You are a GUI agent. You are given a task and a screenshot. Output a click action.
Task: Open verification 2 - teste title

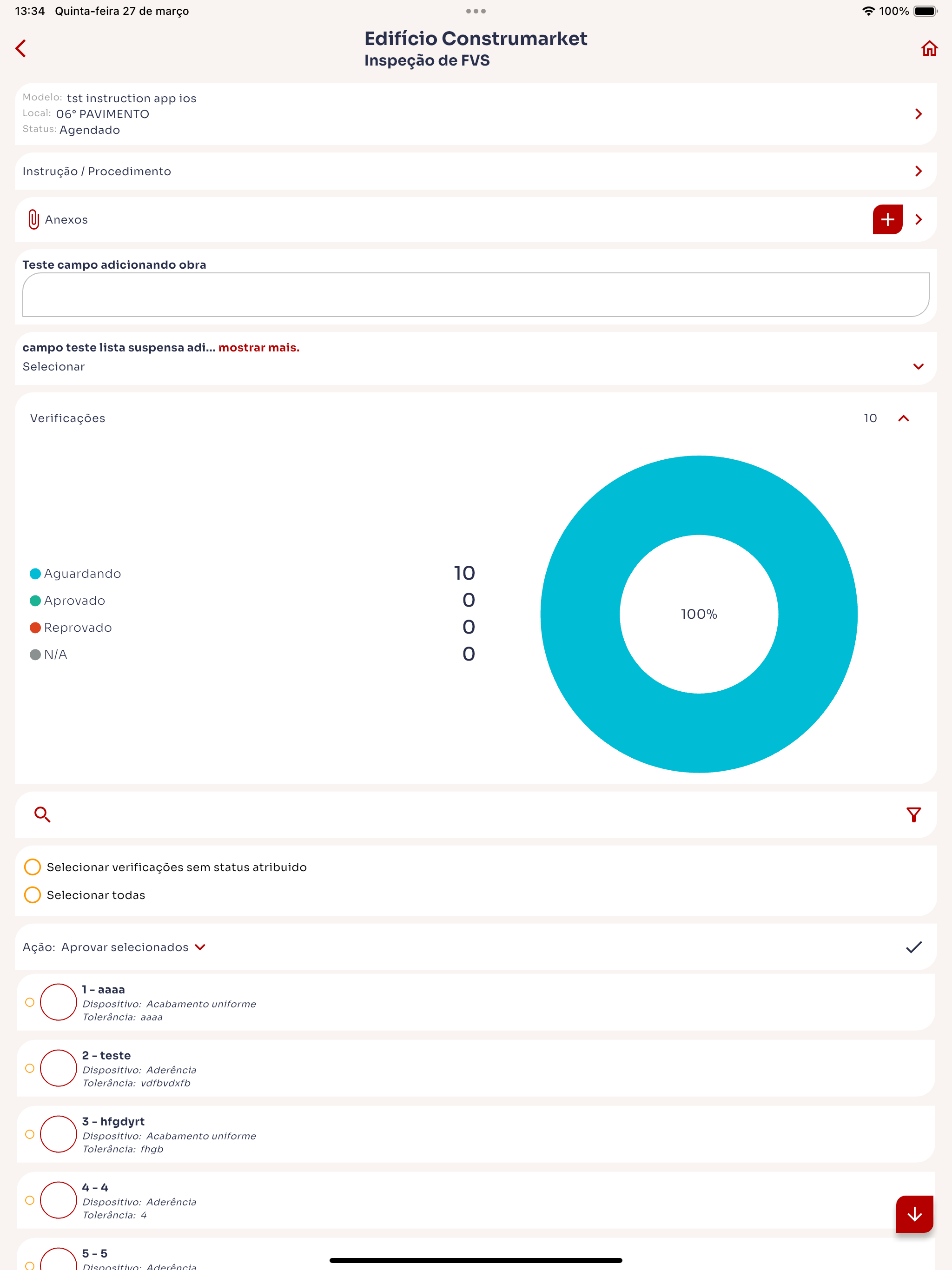pyautogui.click(x=106, y=1055)
